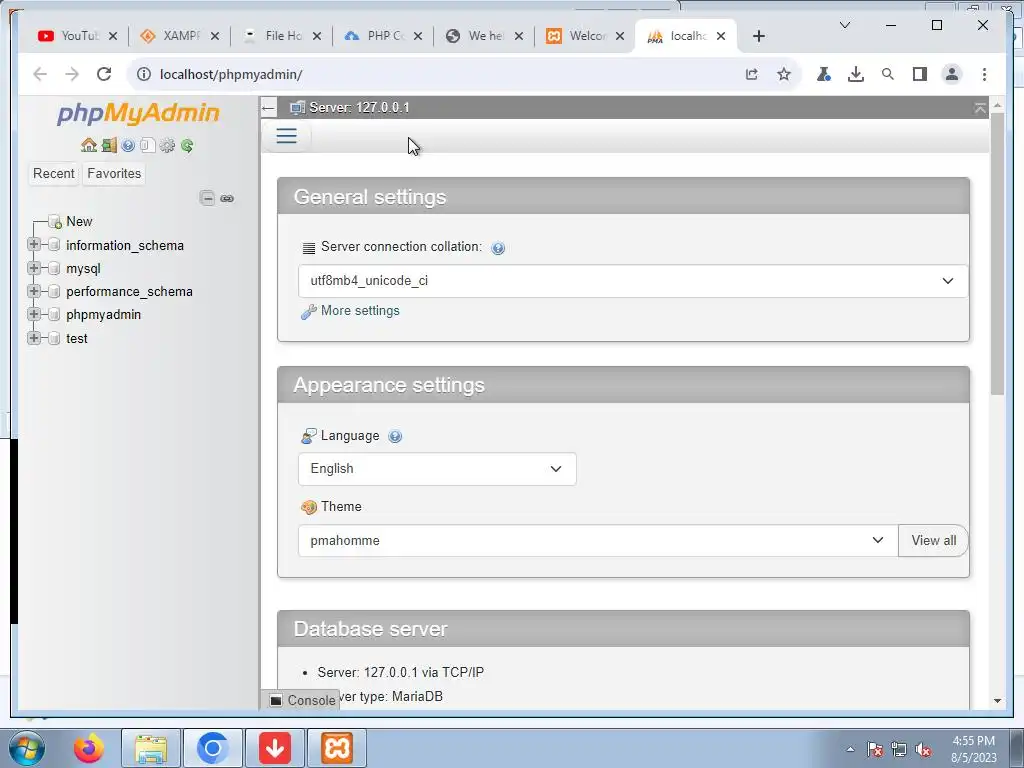The image size is (1024, 768).
Task: Expand the test database node
Action: pyautogui.click(x=34, y=338)
